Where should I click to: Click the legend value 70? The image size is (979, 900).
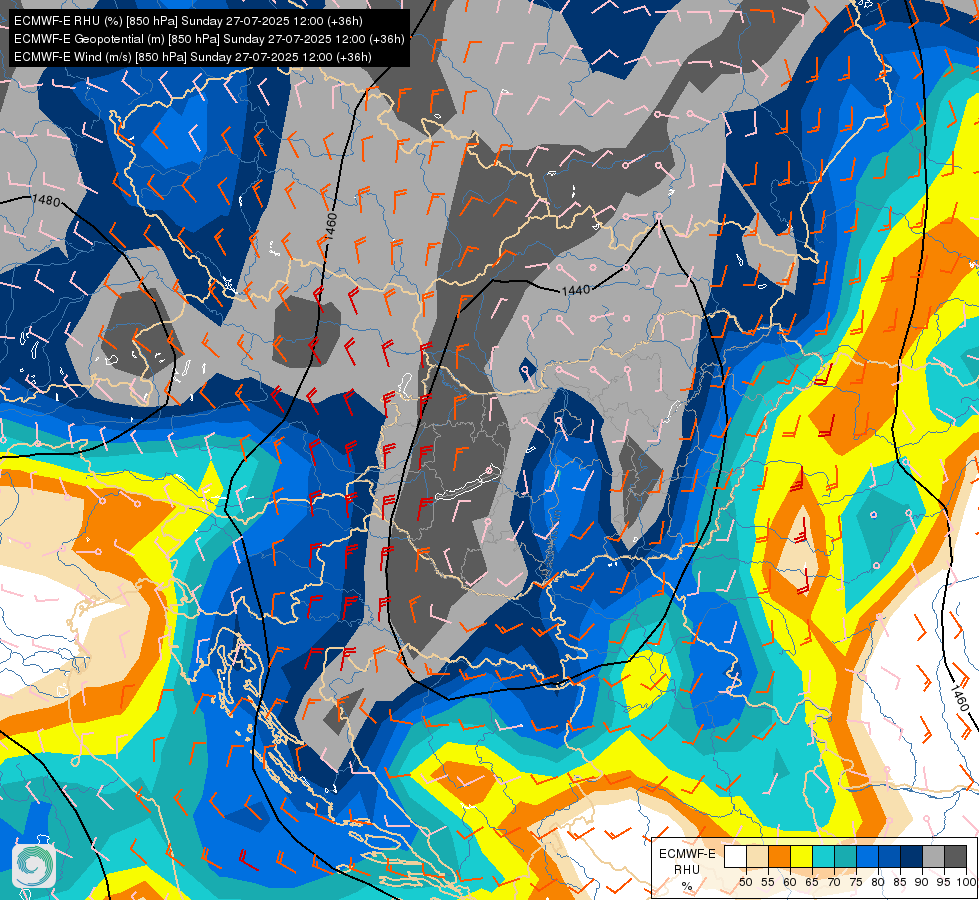click(834, 882)
